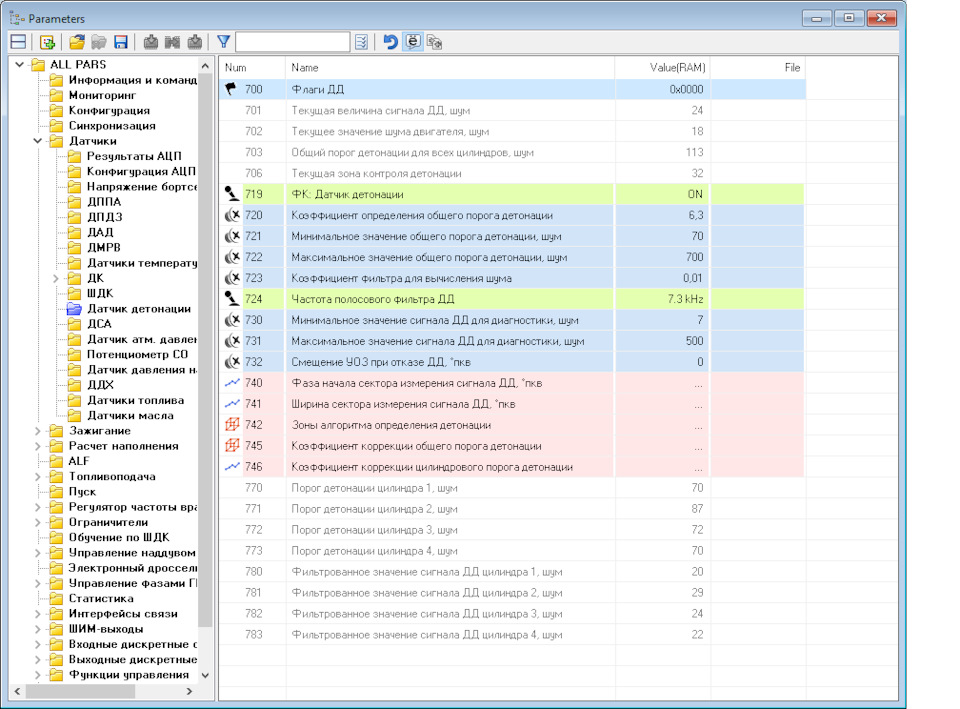
Task: Click the add parameter icon with green plus
Action: coord(46,42)
